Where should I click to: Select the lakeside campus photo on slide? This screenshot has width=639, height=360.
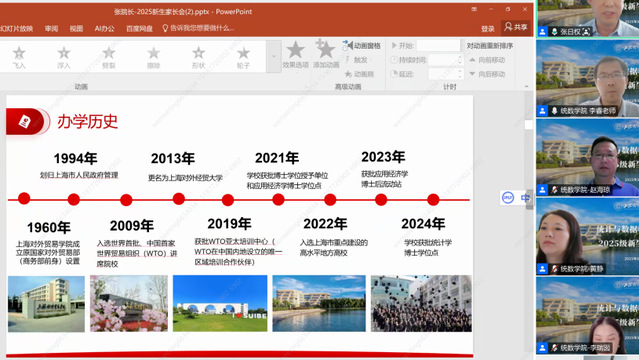pos(319,303)
